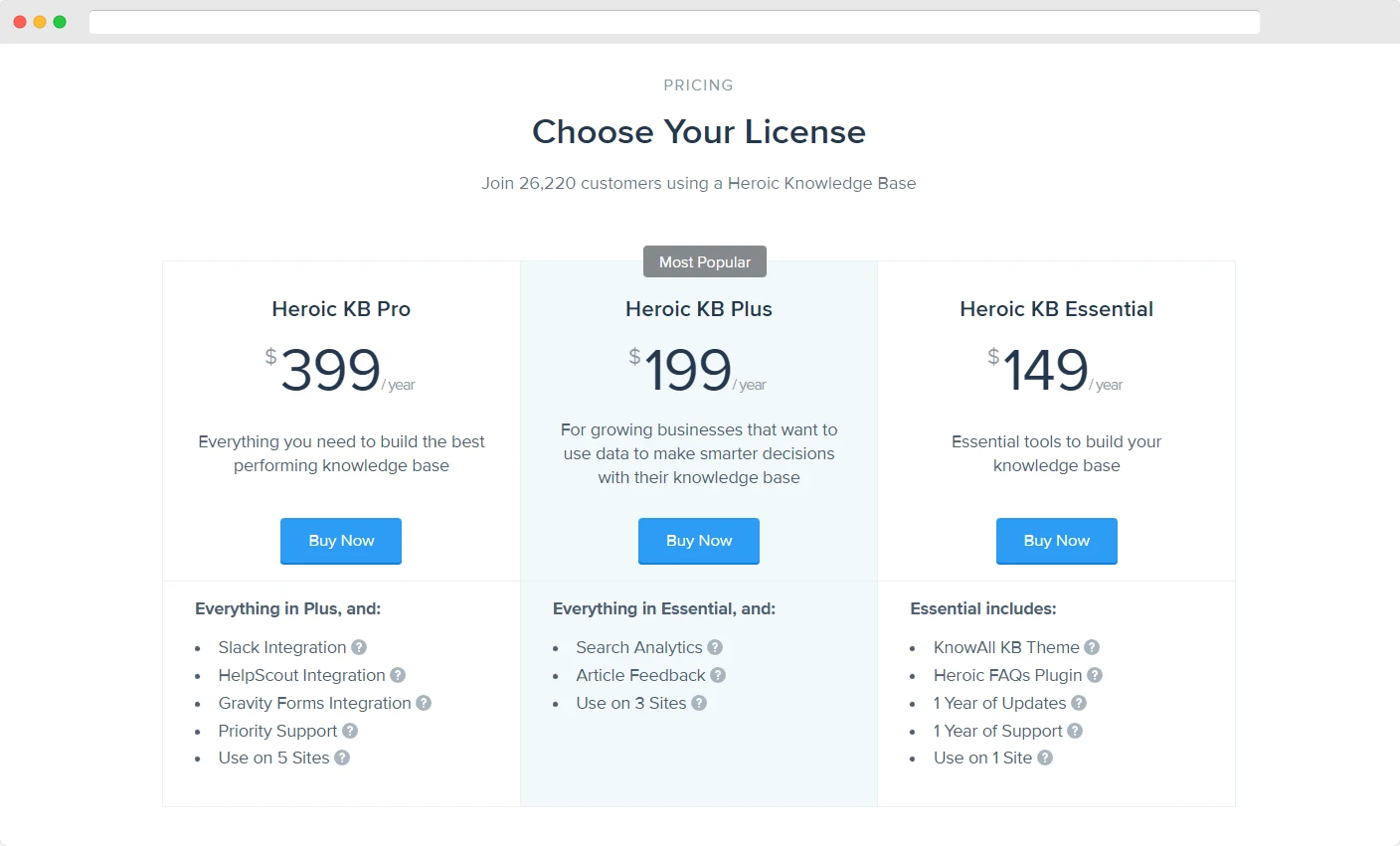1400x846 pixels.
Task: Click the browser address bar
Action: [674, 22]
